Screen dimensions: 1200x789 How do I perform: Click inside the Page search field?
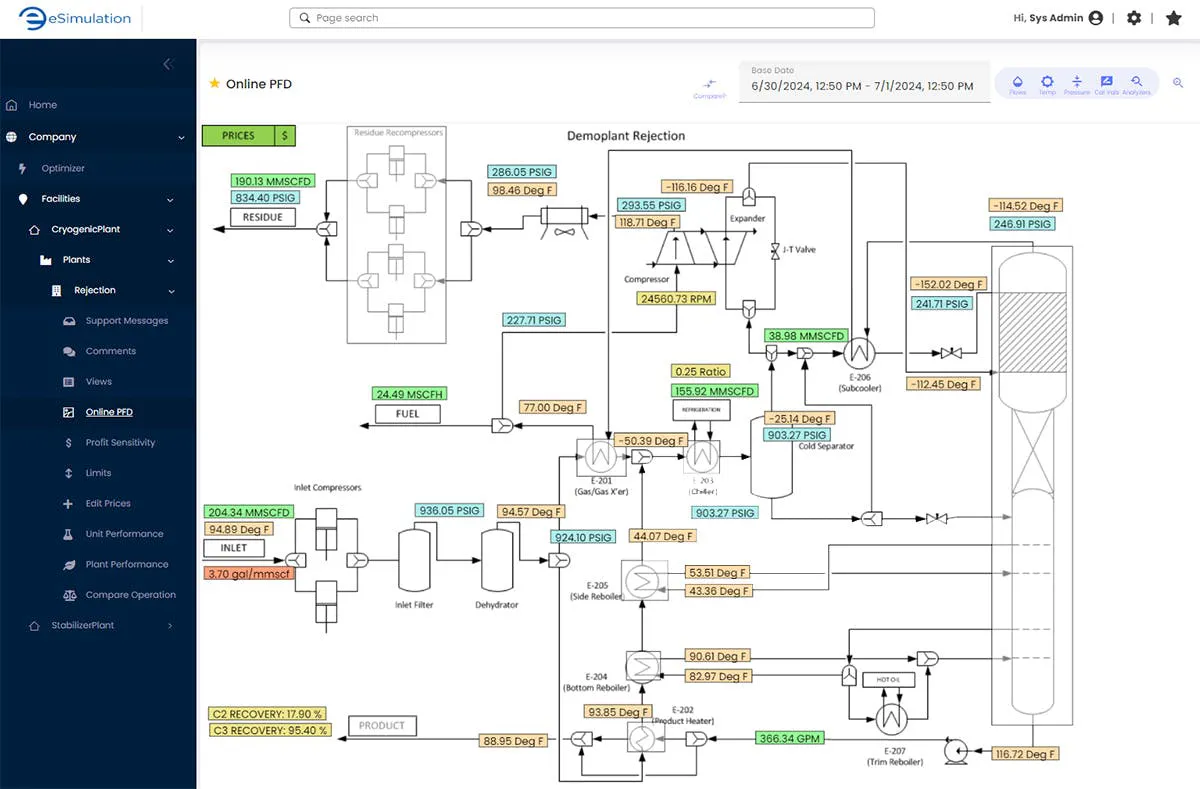[580, 17]
